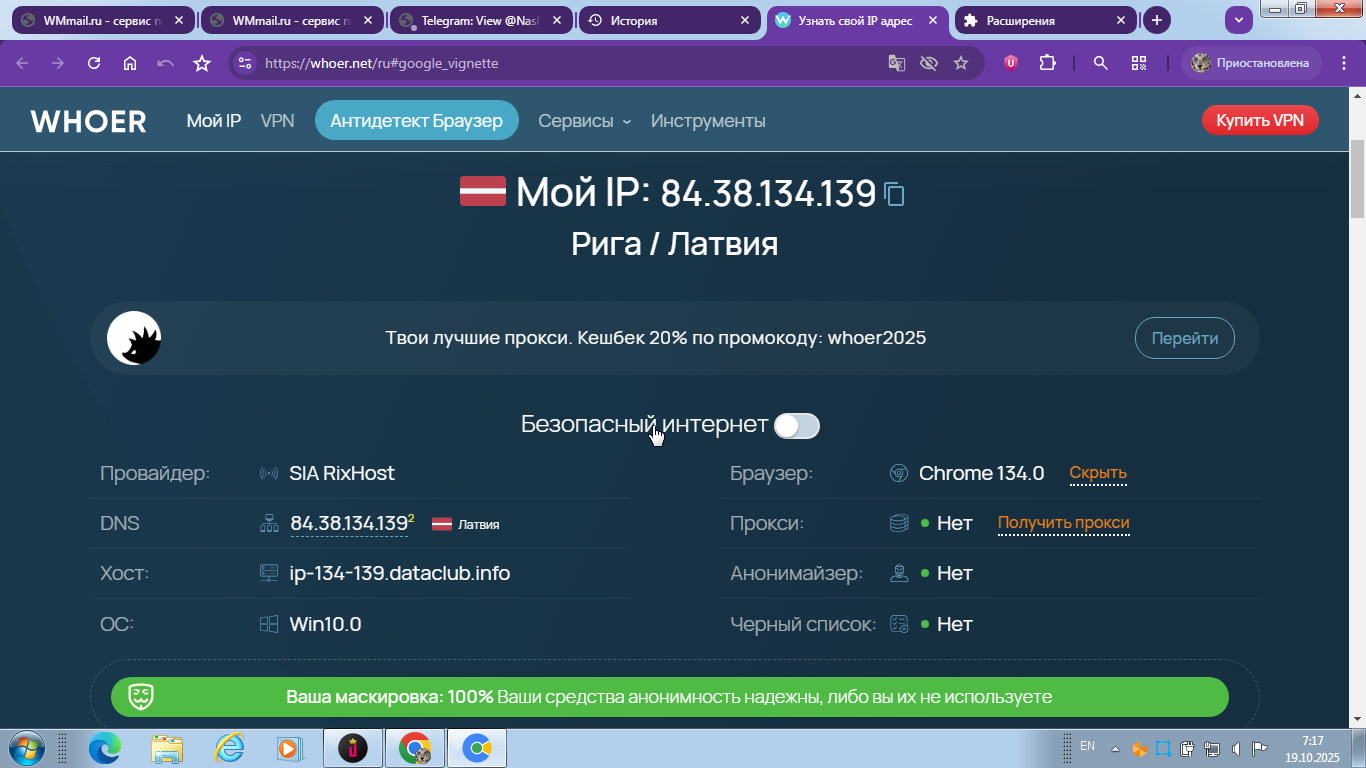The height and width of the screenshot is (768, 1366).
Task: Click the Перейти button in promo banner
Action: click(1185, 338)
